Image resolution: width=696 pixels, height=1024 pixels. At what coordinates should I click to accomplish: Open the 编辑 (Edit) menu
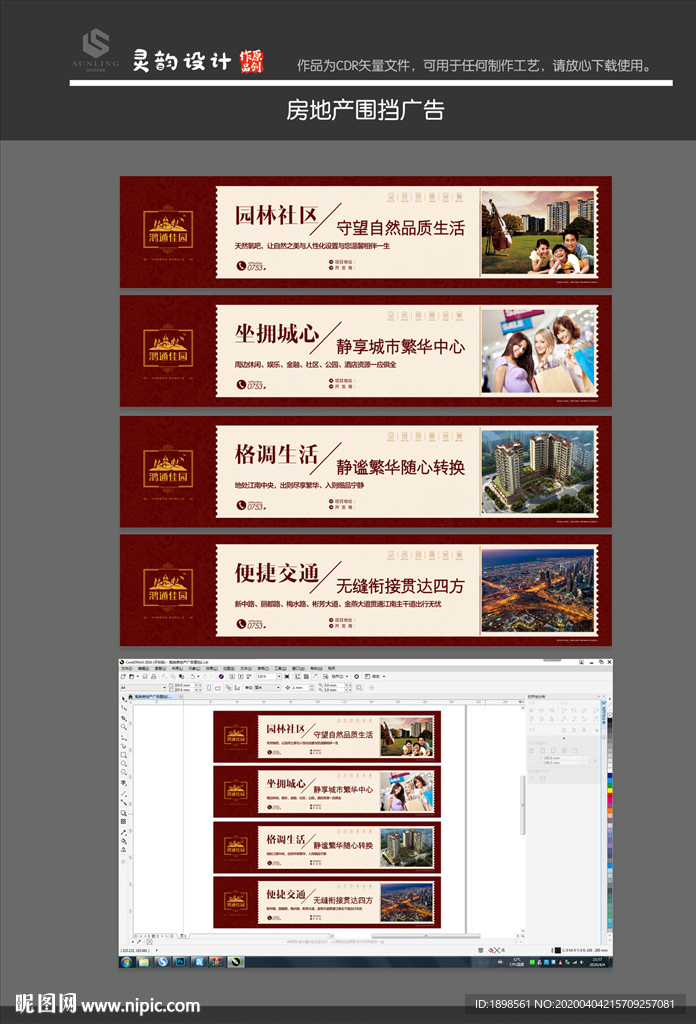pyautogui.click(x=143, y=669)
